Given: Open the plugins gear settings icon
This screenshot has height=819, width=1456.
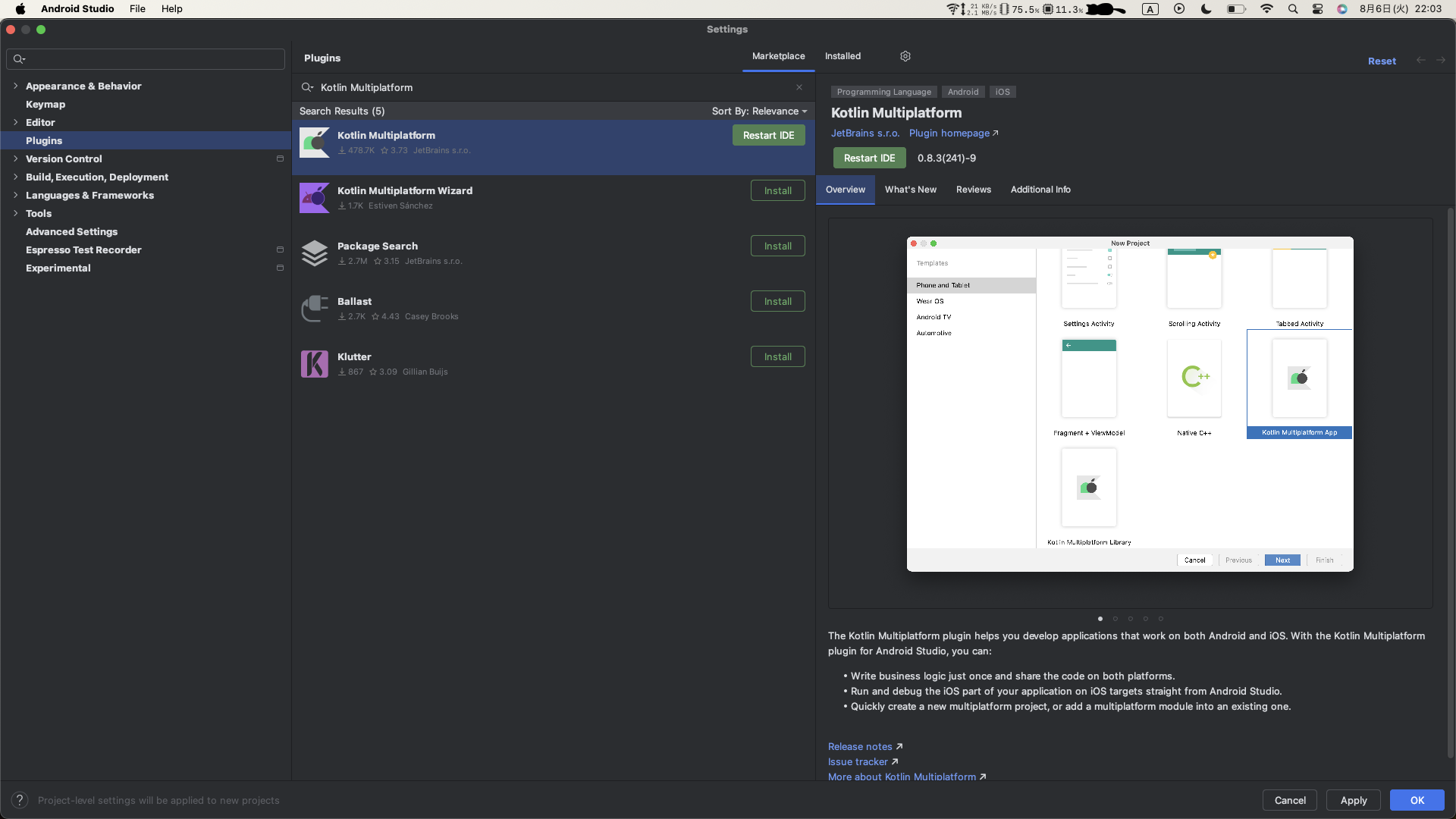Looking at the screenshot, I should [905, 56].
